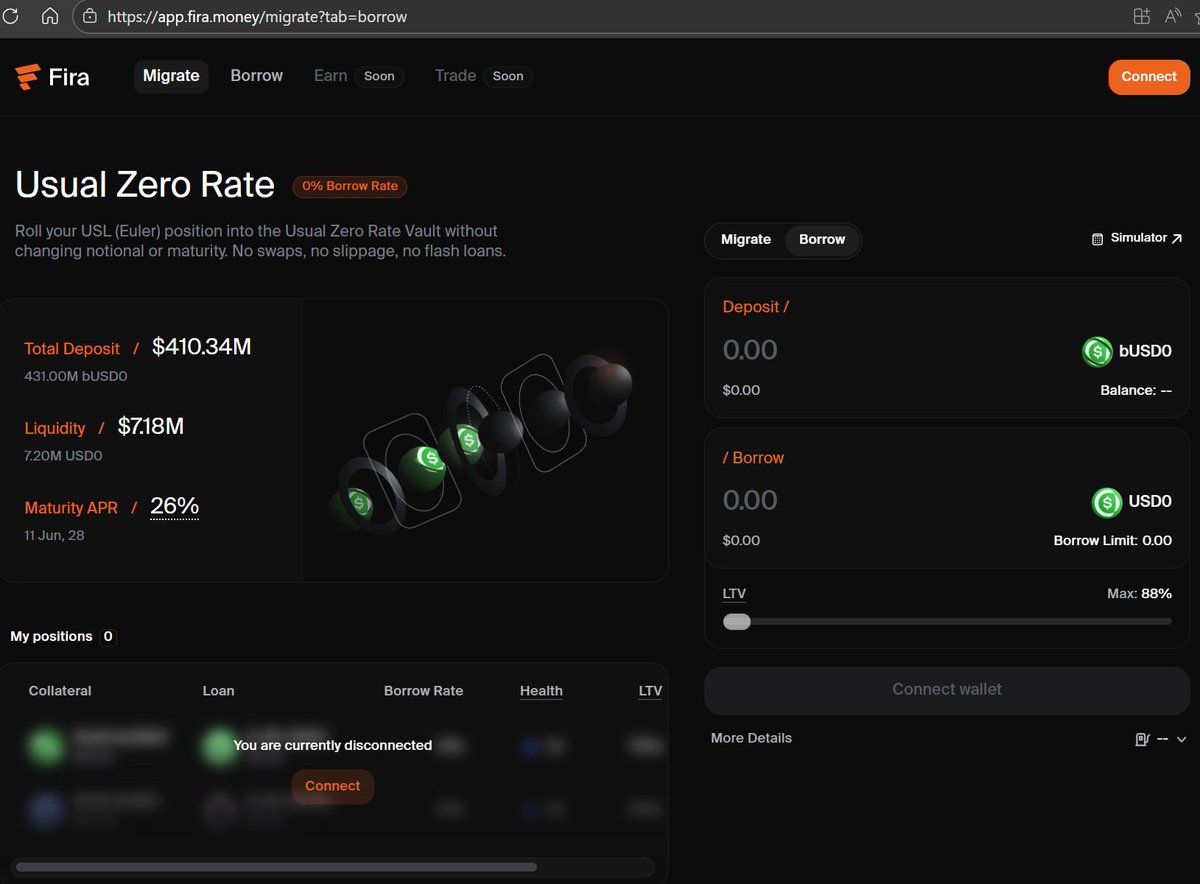Click the Balance: -- text
This screenshot has height=884, width=1200.
pyautogui.click(x=1136, y=391)
